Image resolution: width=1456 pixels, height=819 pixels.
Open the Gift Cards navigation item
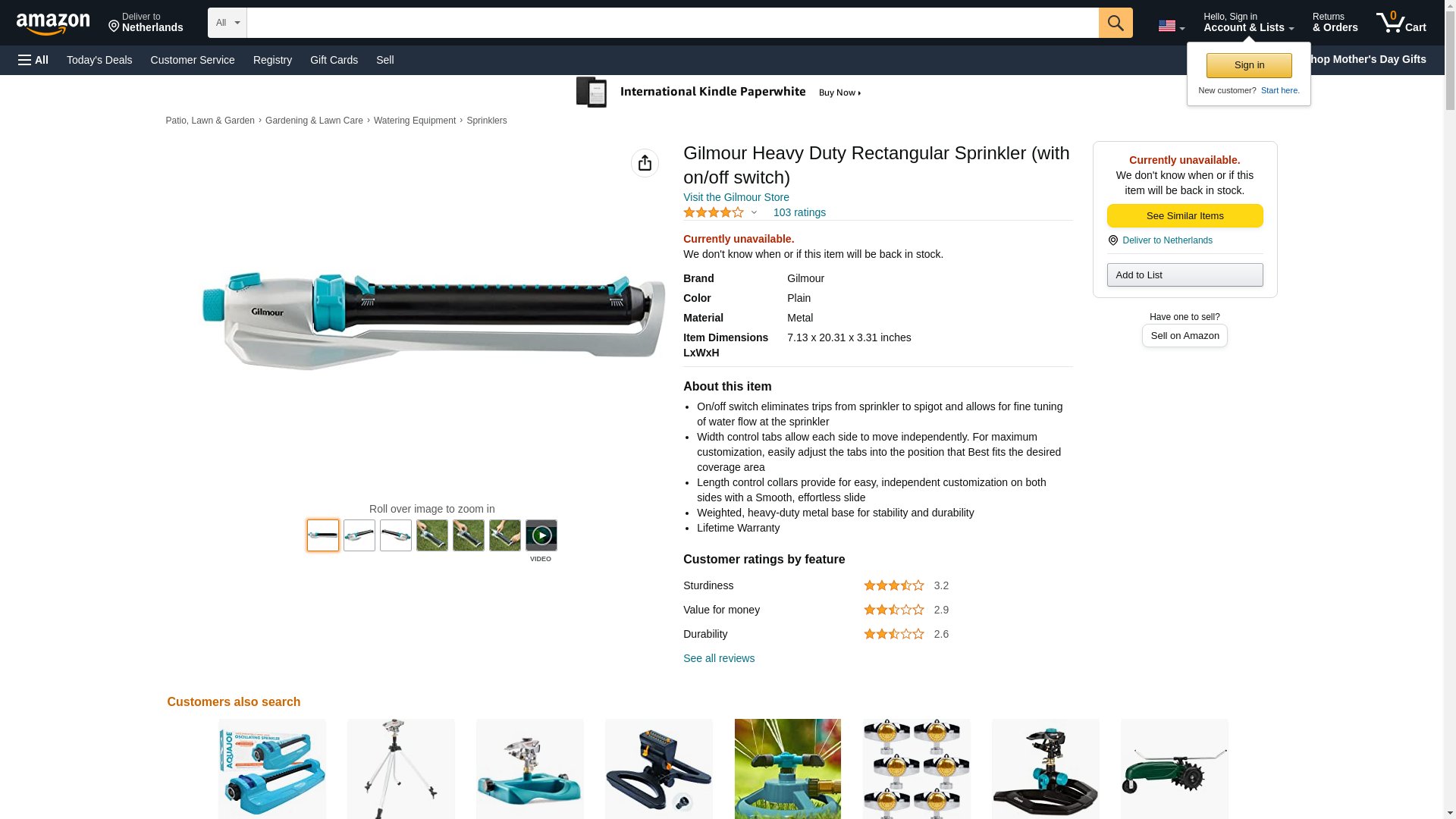pos(334,60)
